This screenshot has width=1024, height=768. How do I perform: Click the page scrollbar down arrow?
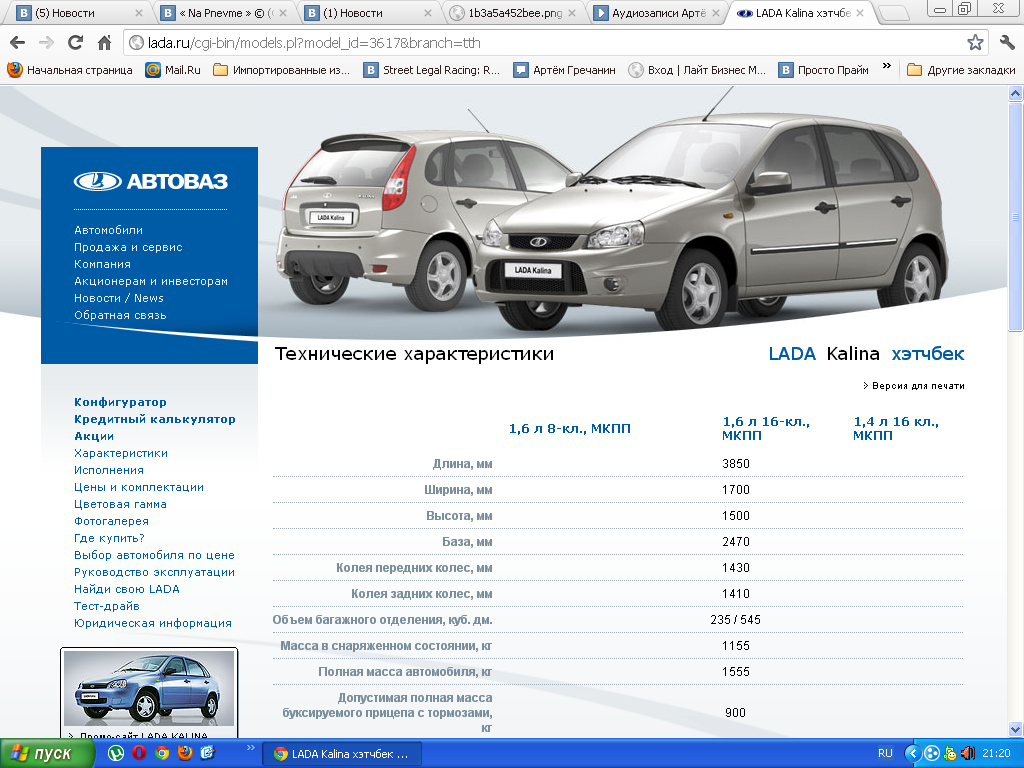click(x=1016, y=729)
